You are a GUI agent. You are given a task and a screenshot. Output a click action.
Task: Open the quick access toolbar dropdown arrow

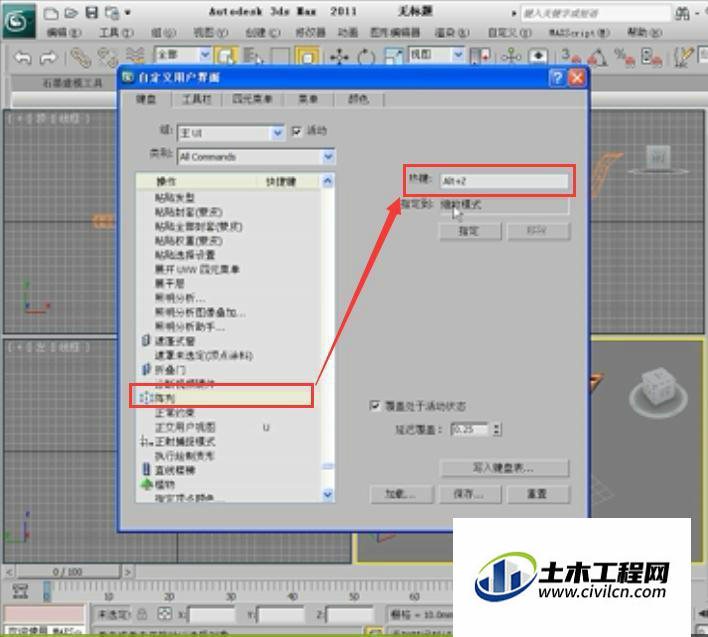(x=128, y=13)
